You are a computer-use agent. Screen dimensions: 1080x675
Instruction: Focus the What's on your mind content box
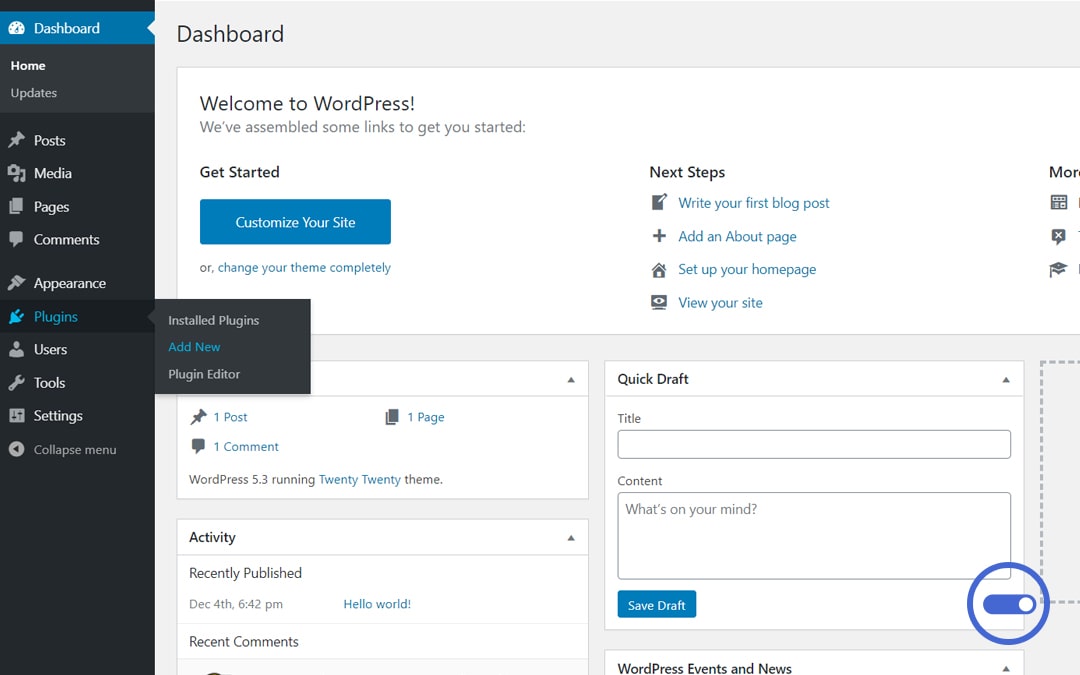click(814, 535)
